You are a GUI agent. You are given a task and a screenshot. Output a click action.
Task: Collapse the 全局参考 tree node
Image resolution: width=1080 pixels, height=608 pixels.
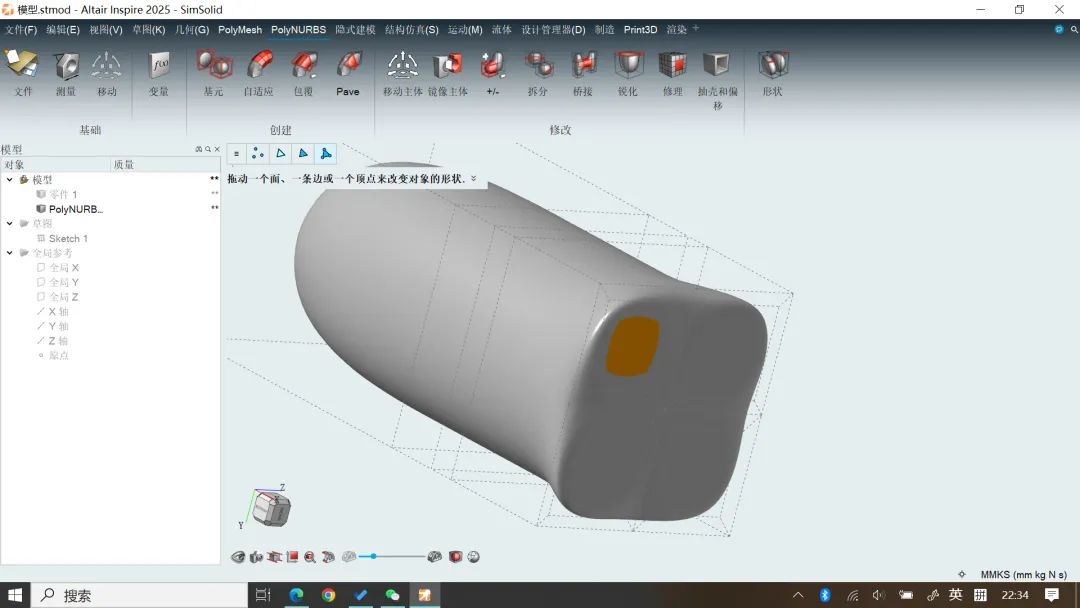10,253
